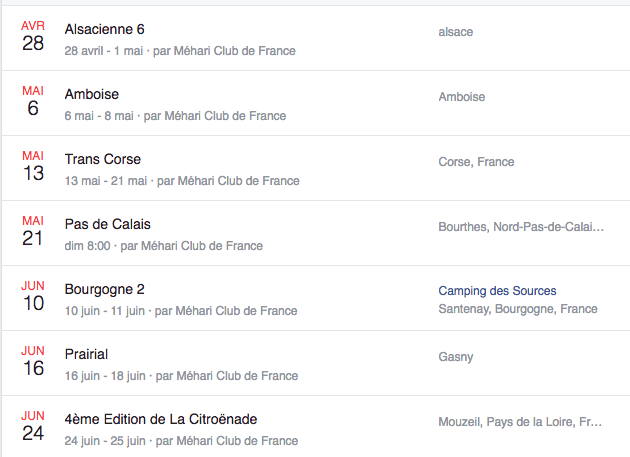Select the Mouzeil, Pays de la Loire location

[x=520, y=422]
